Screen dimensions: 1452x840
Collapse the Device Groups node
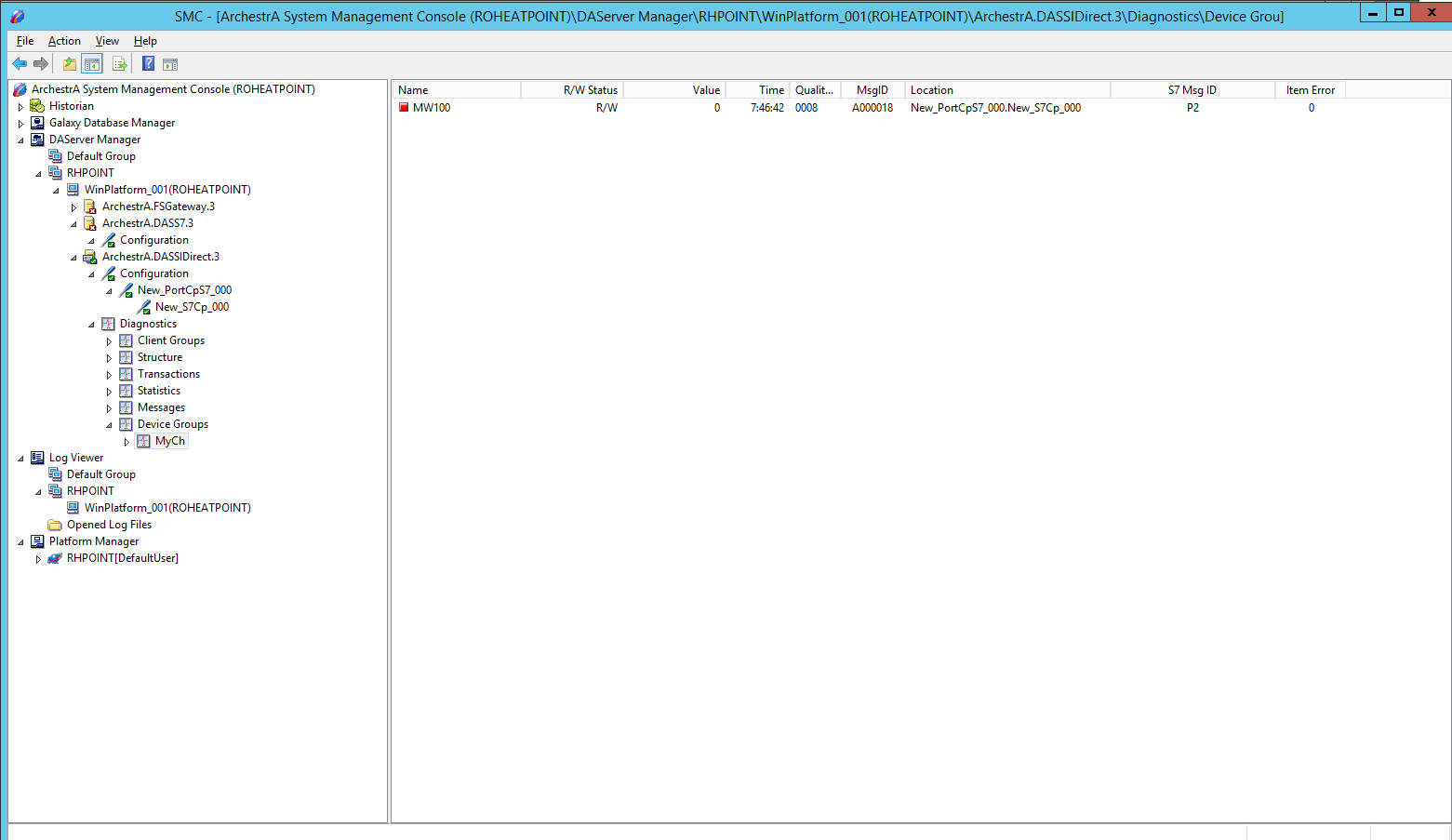pos(109,425)
